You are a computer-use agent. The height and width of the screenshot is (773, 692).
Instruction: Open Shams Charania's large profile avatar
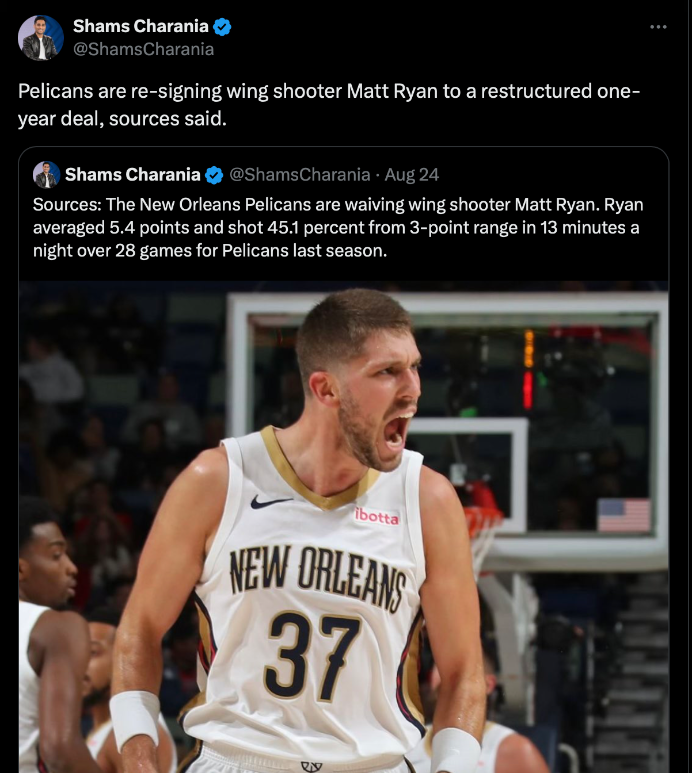(41, 38)
